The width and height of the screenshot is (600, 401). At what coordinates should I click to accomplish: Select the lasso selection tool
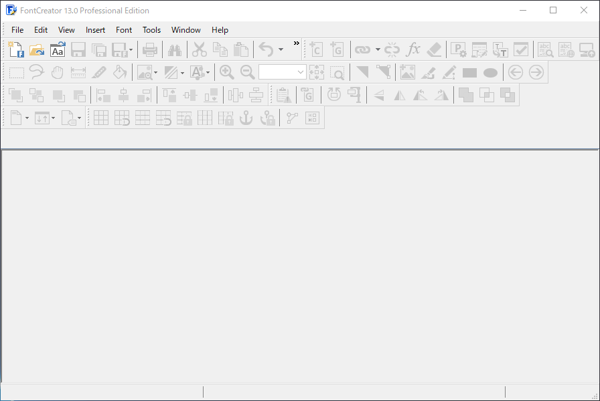tap(37, 72)
